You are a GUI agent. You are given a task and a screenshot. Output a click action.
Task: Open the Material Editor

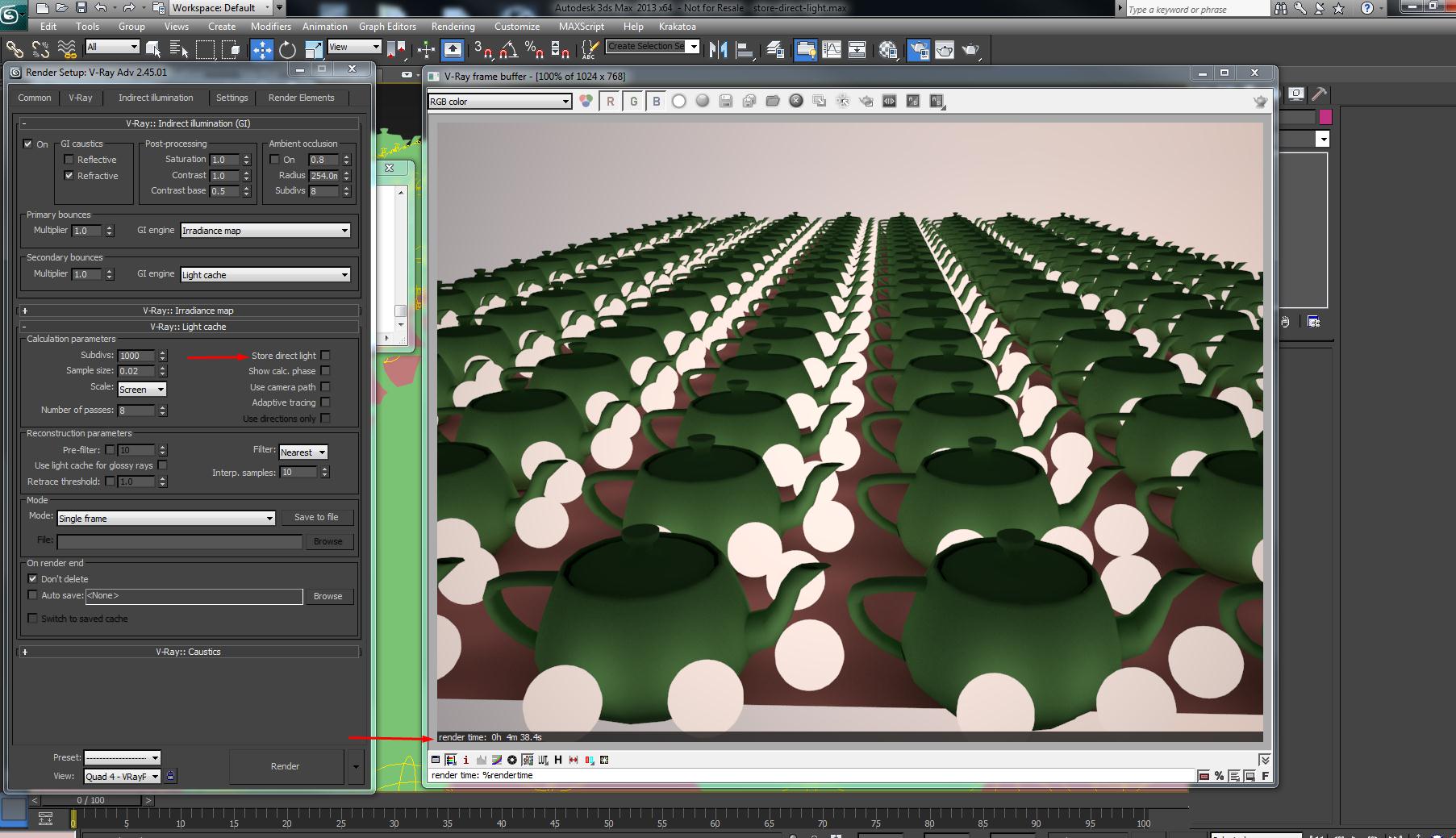point(889,50)
